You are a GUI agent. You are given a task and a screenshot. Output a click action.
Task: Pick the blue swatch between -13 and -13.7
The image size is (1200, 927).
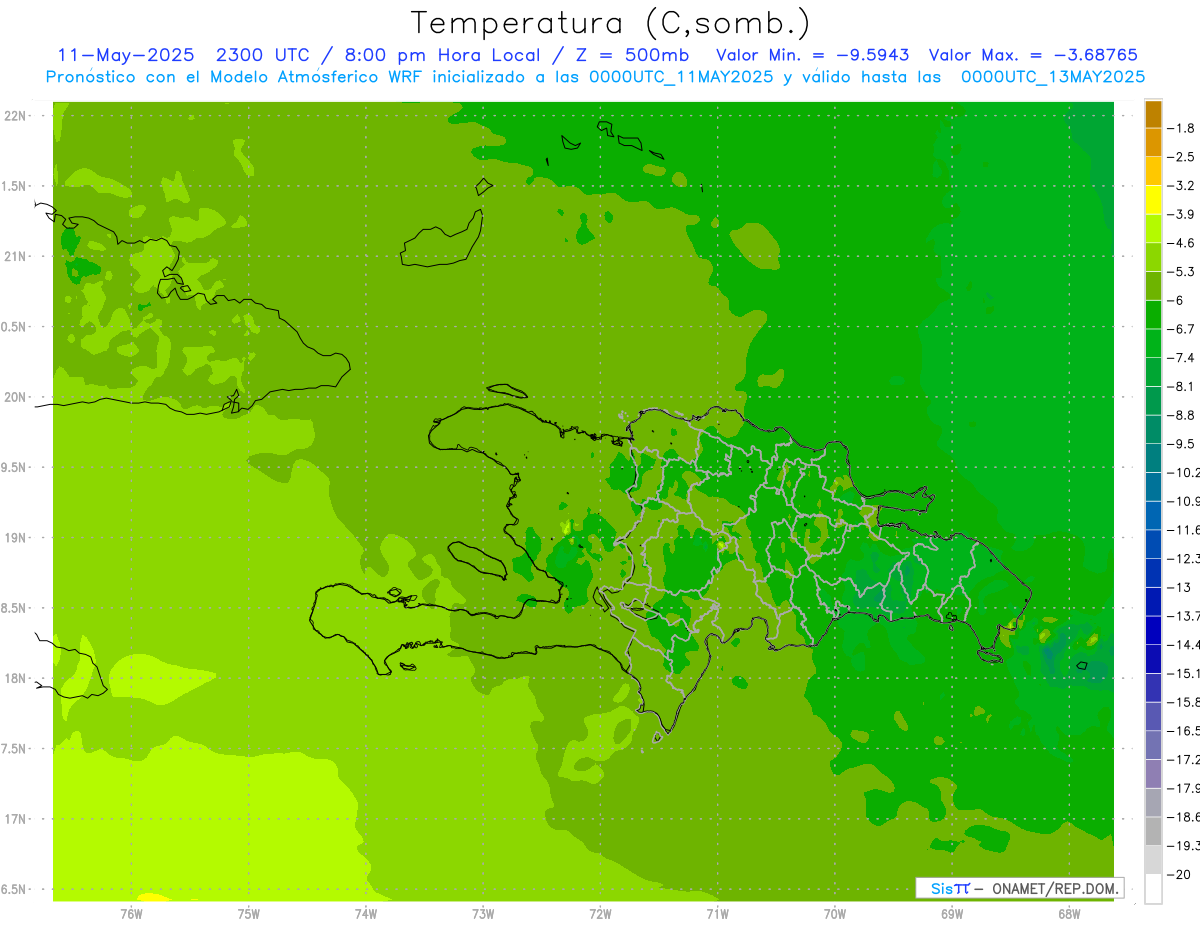click(1153, 601)
